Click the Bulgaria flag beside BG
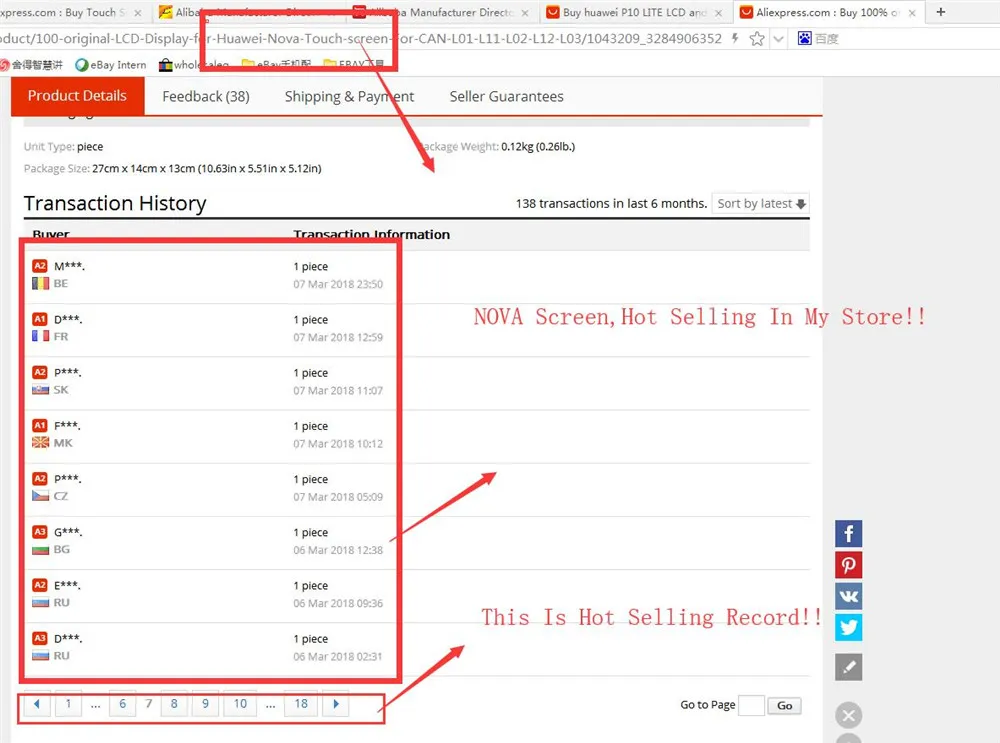 pyautogui.click(x=40, y=549)
